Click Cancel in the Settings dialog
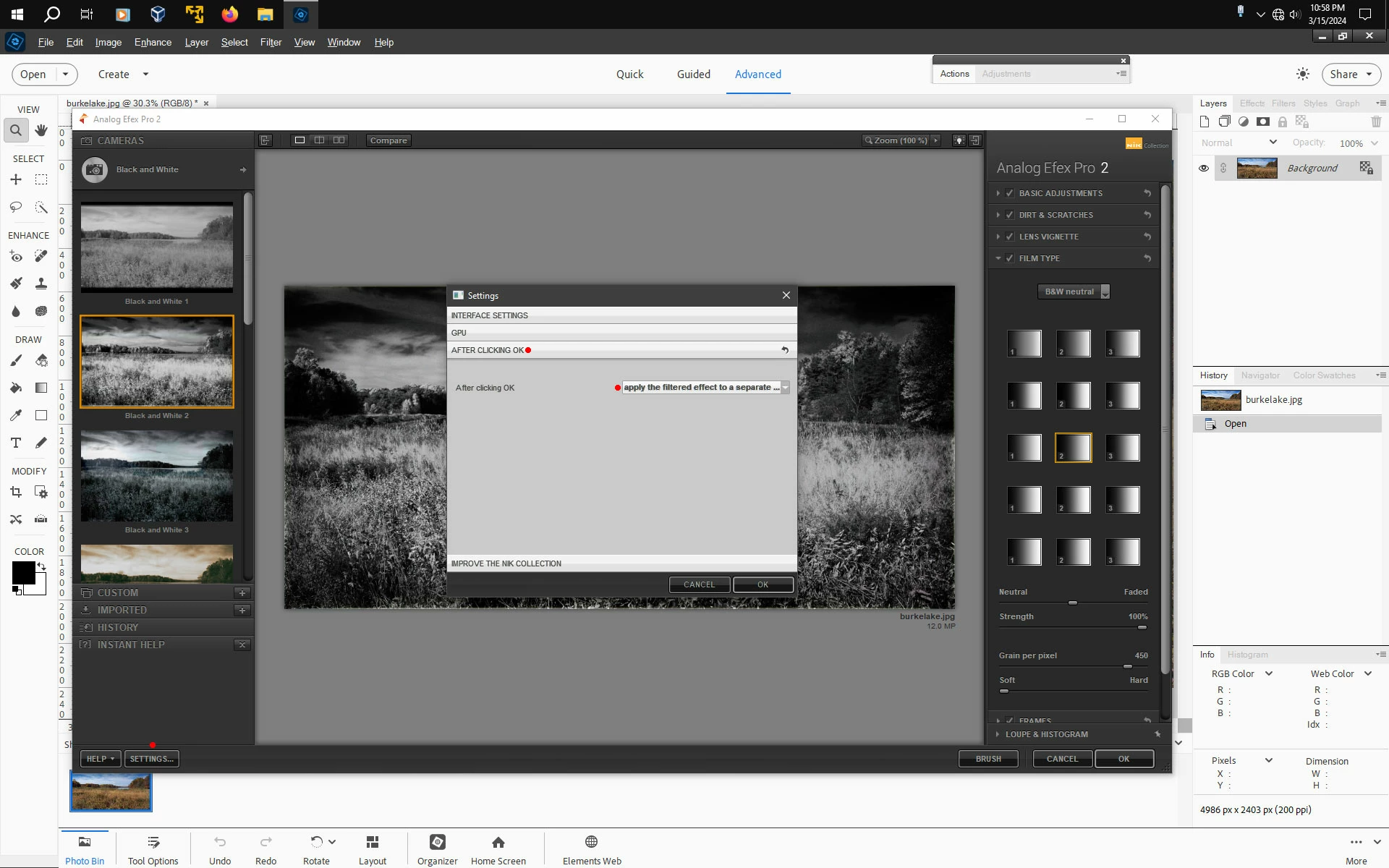Viewport: 1389px width, 868px height. (699, 584)
